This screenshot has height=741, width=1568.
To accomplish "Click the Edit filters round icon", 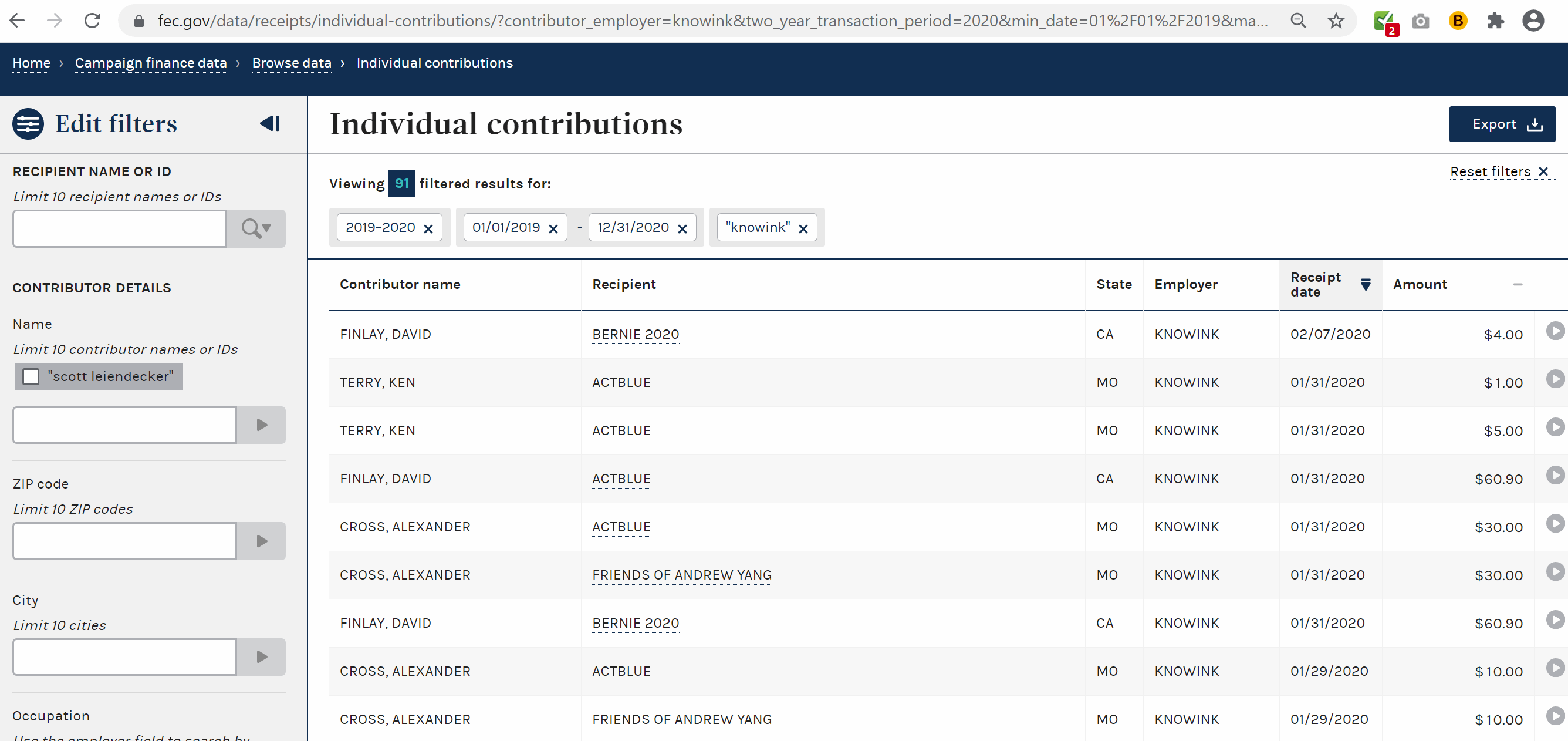I will coord(28,124).
